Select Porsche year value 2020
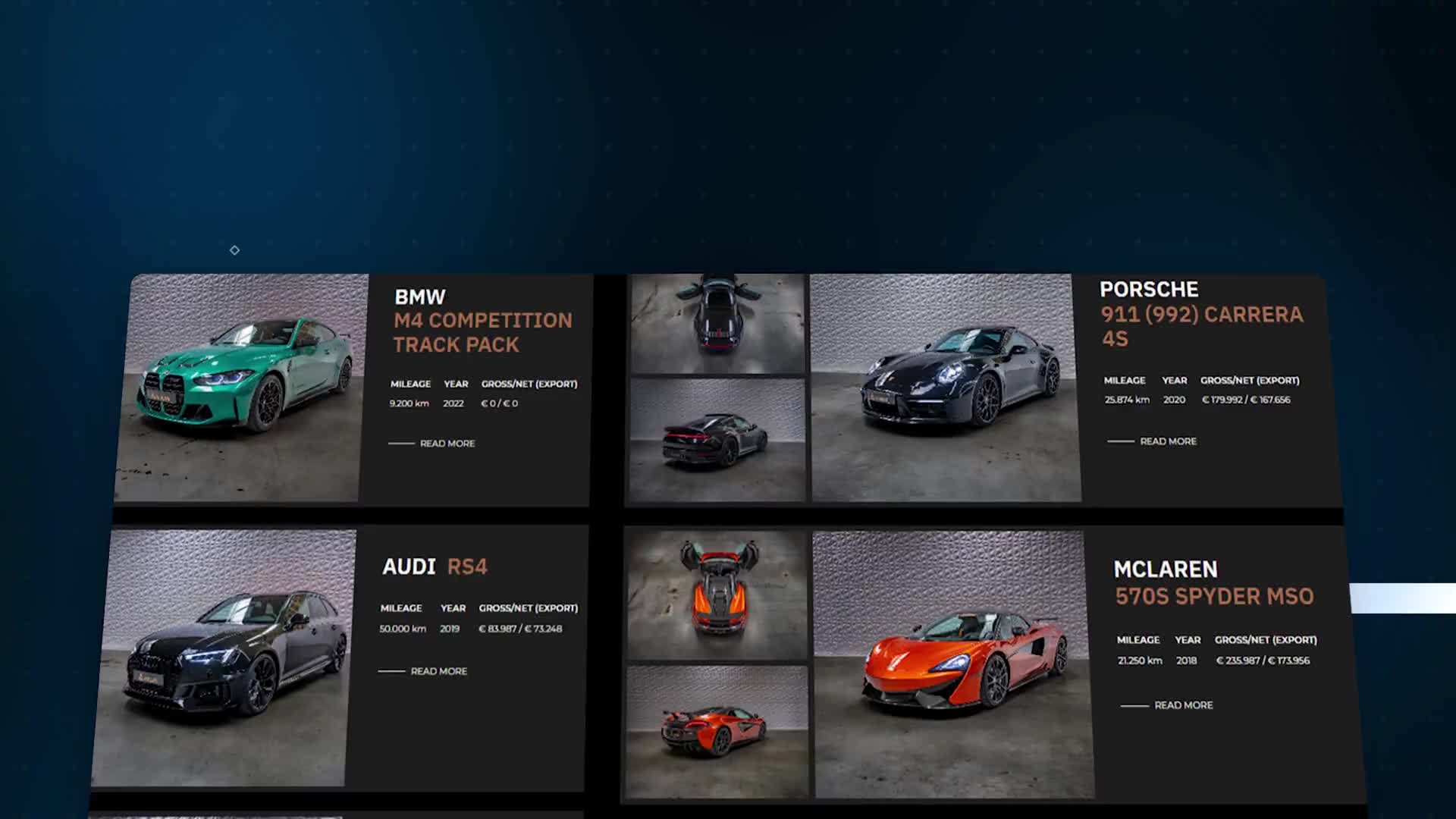 (1174, 400)
